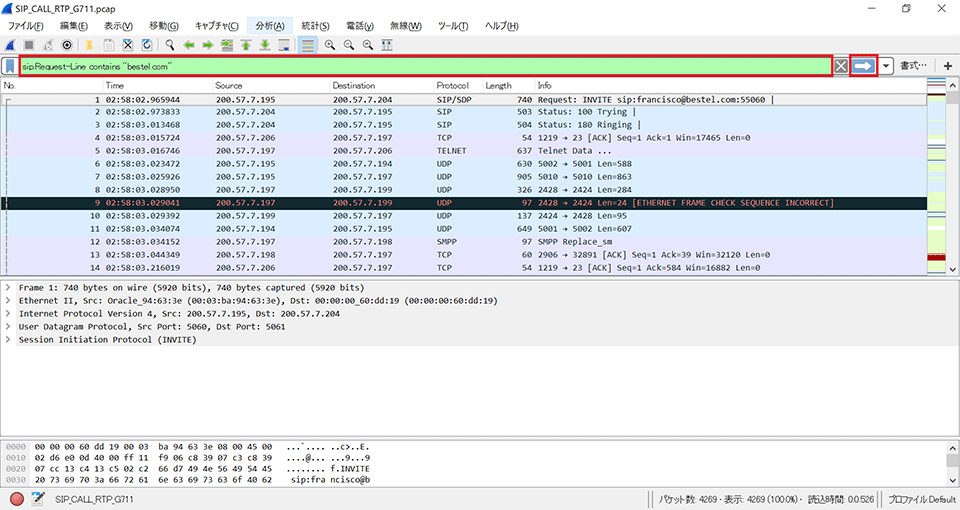Go back in packet history
Image resolution: width=960 pixels, height=510 pixels.
pos(189,45)
